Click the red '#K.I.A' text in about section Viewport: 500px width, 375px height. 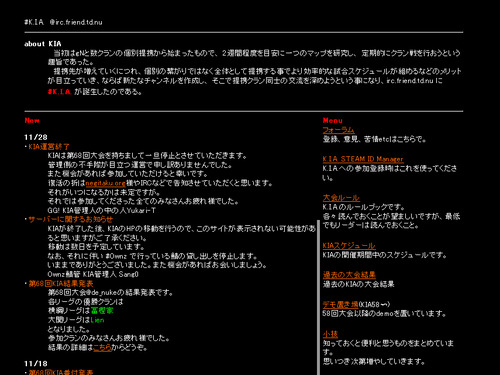(x=59, y=92)
